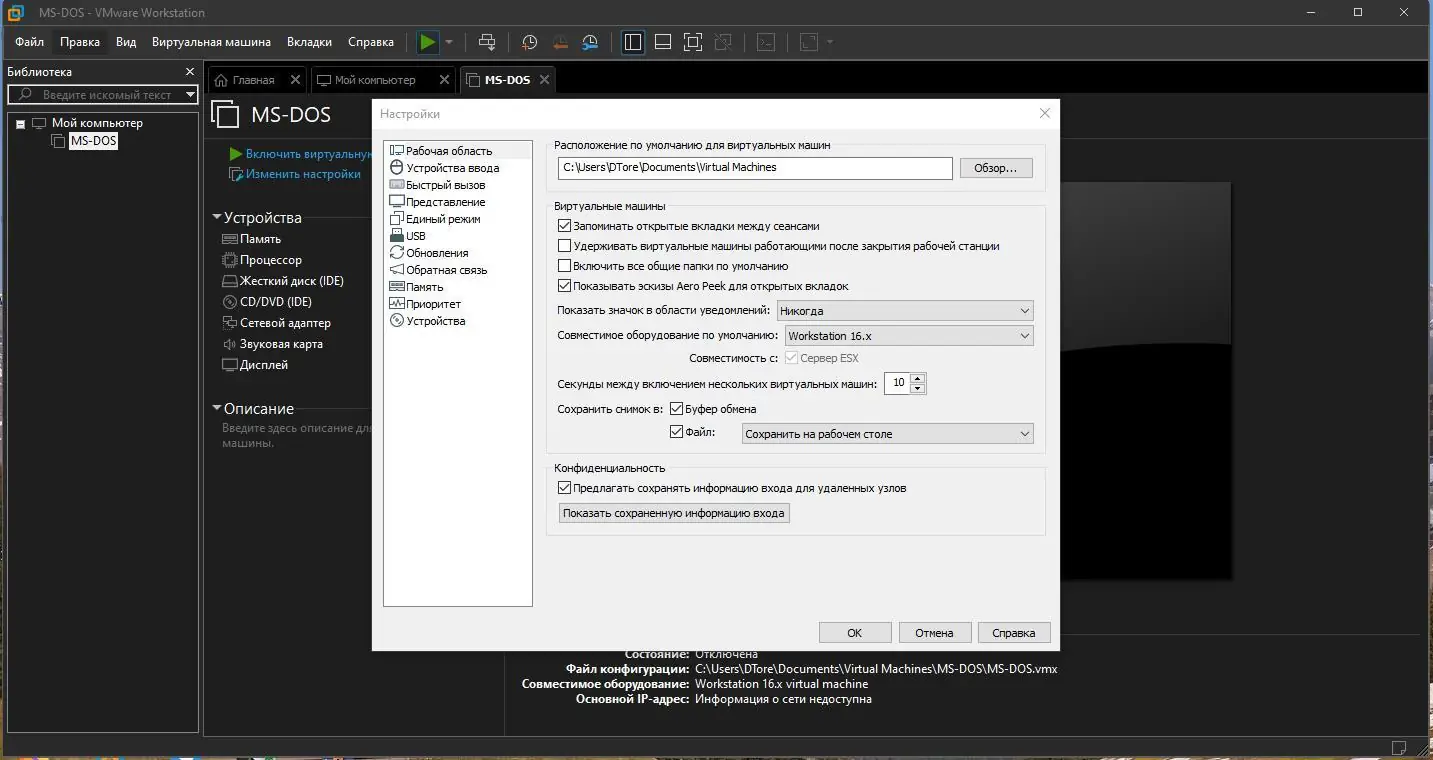Enter full screen mode
Image resolution: width=1433 pixels, height=760 pixels.
point(693,41)
